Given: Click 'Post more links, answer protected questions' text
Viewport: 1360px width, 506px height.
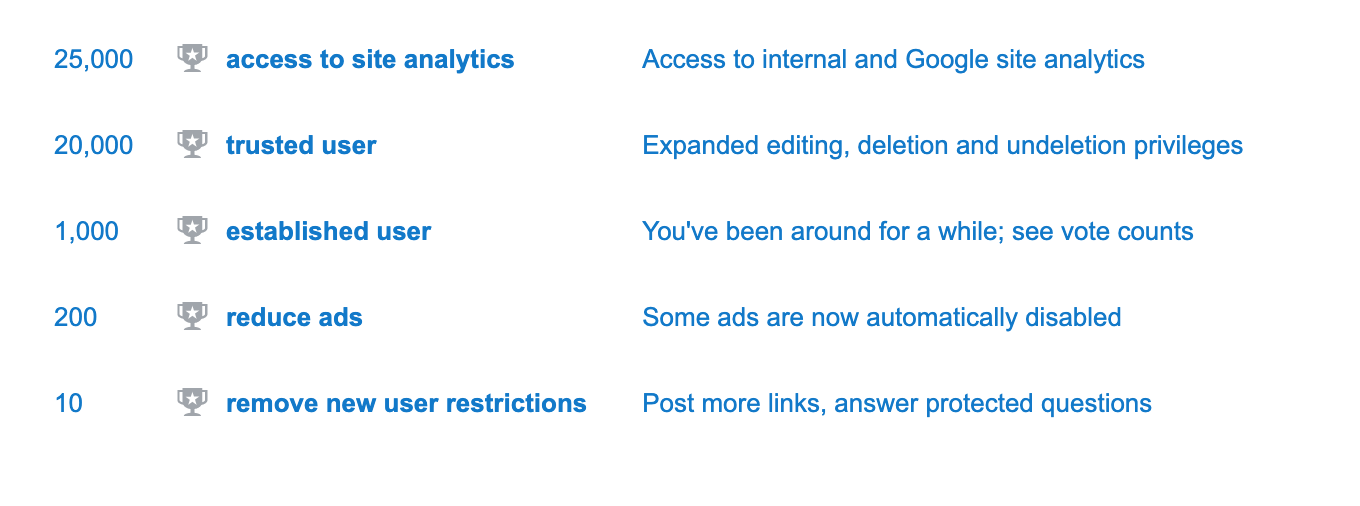Looking at the screenshot, I should point(897,404).
